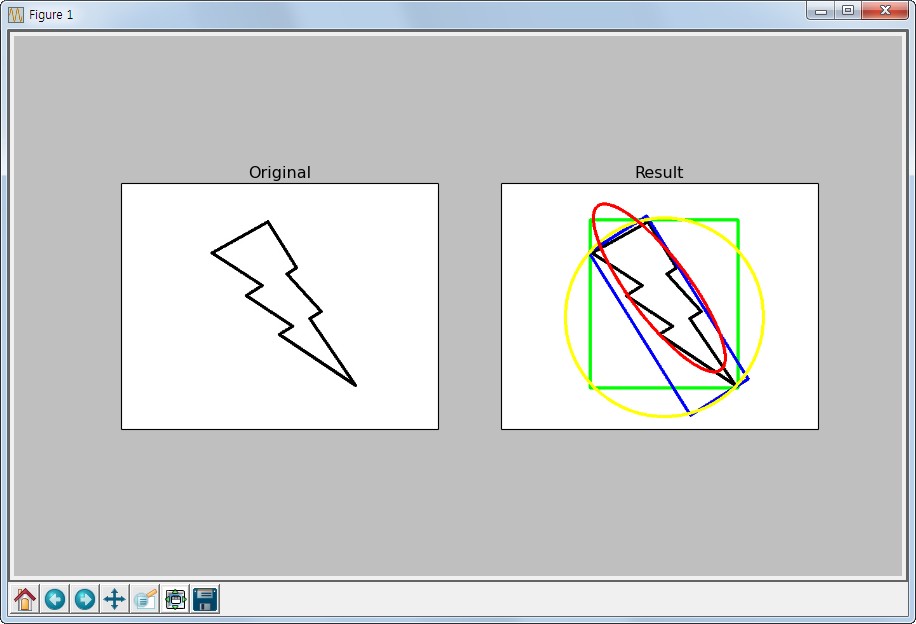916x624 pixels.
Task: Click the Result subplot title
Action: tap(659, 172)
